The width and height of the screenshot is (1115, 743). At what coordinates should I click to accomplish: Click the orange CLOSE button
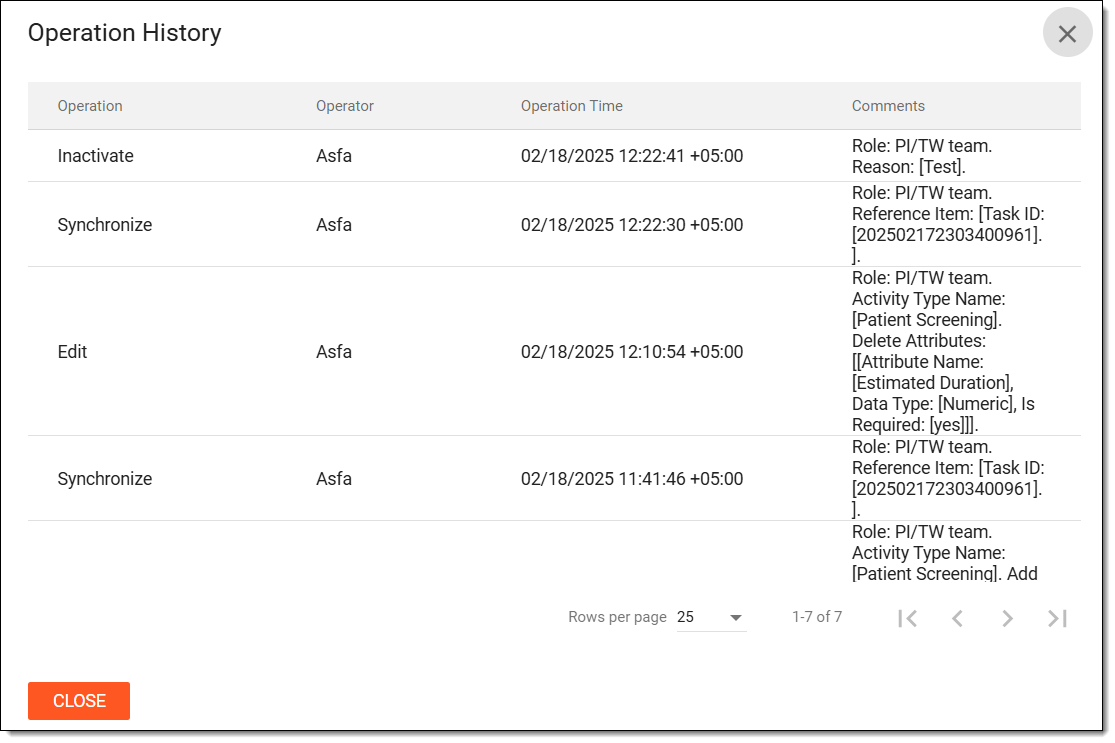(79, 700)
